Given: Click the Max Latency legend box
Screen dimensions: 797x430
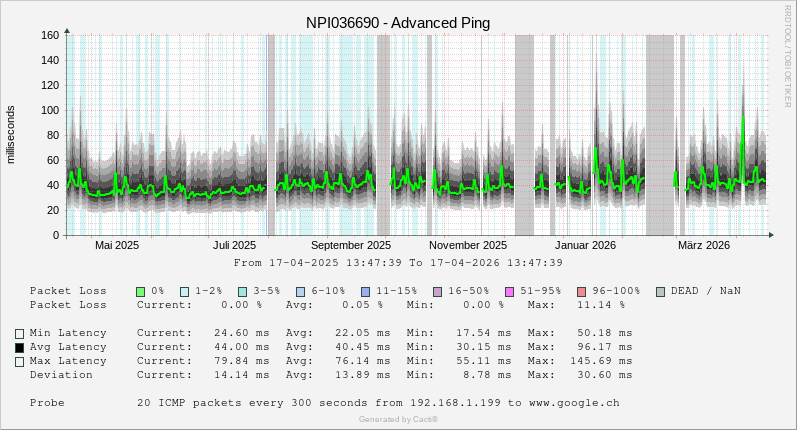Looking at the screenshot, I should (x=19, y=361).
